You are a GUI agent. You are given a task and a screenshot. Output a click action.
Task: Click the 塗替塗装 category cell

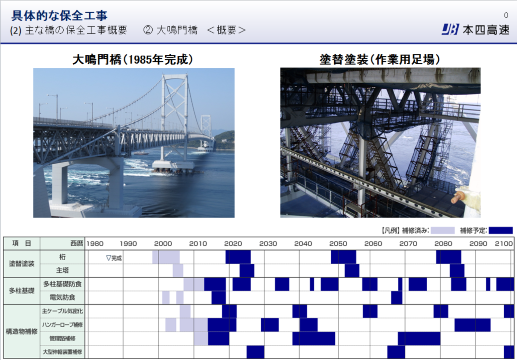pyautogui.click(x=22, y=264)
